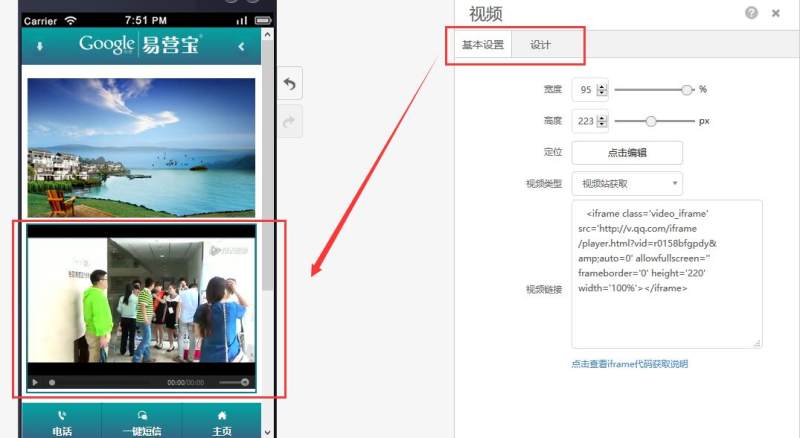Screen dimensions: 800x438
Task: Switch to the 基本设置 tab
Action: click(x=483, y=45)
